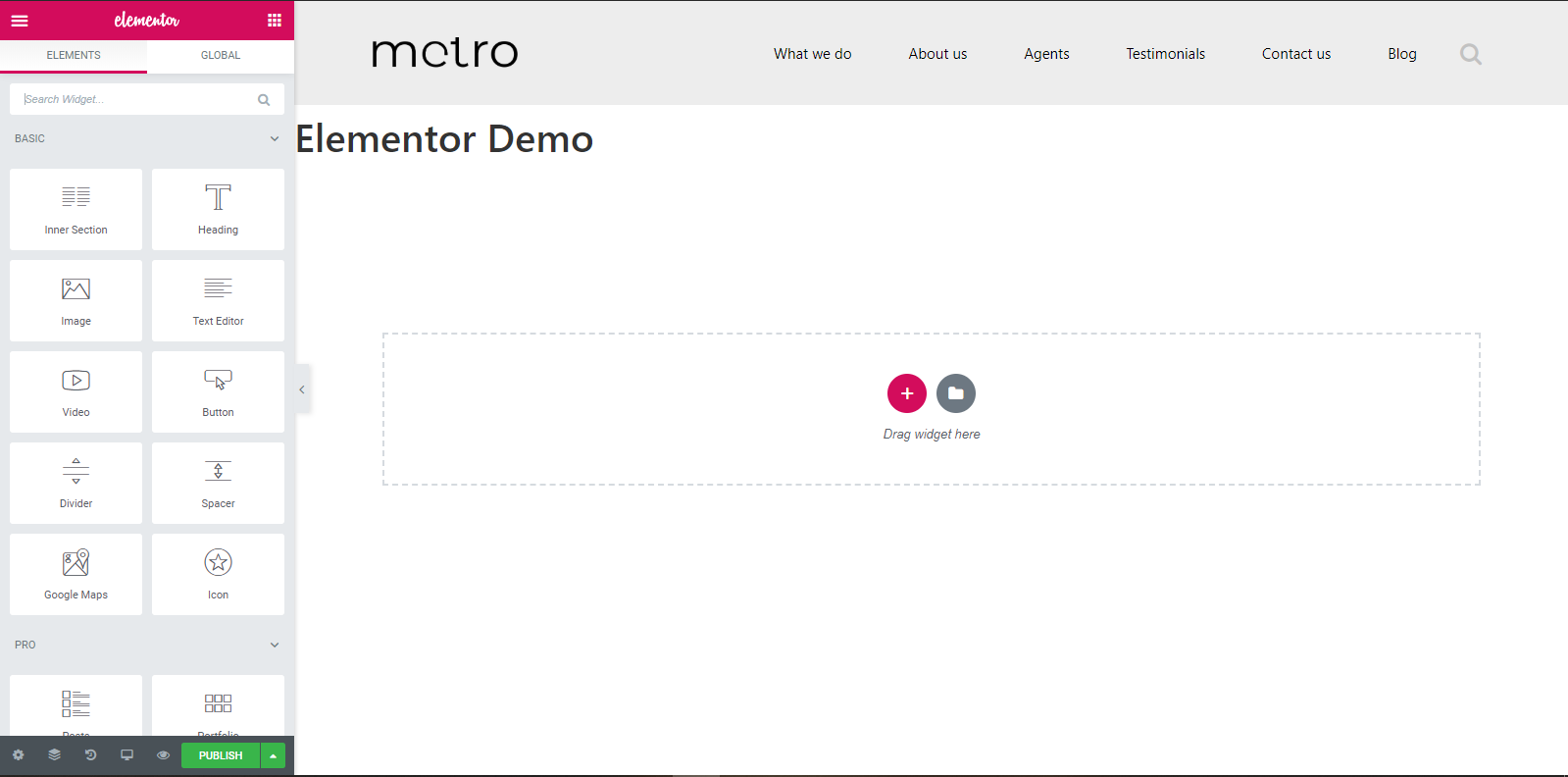Open page settings gear in footer
The height and width of the screenshot is (777, 1568).
coord(18,755)
